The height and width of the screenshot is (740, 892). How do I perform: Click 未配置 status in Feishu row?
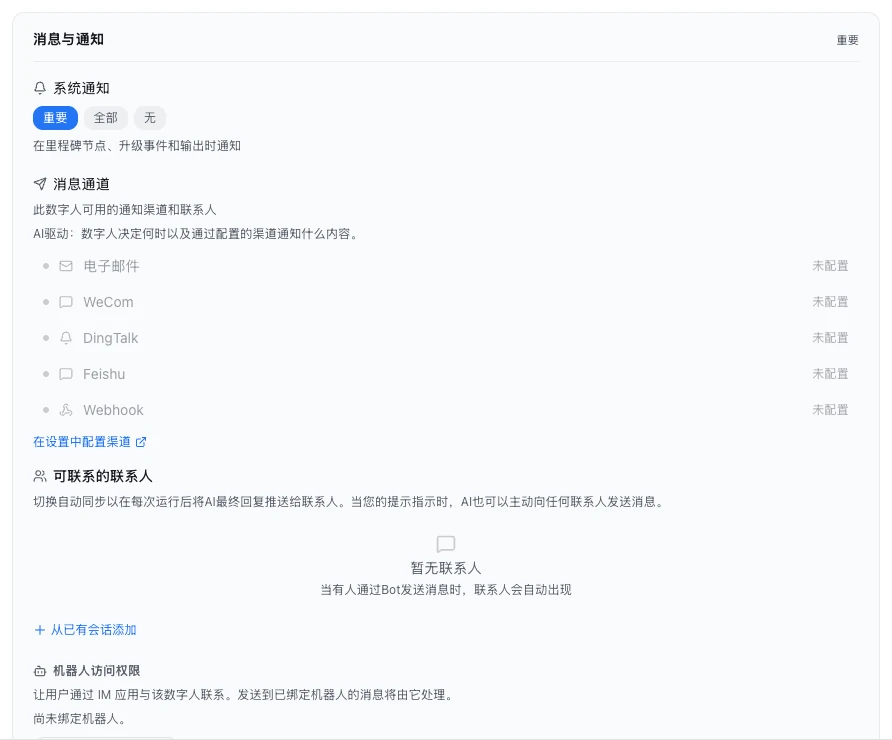click(830, 373)
